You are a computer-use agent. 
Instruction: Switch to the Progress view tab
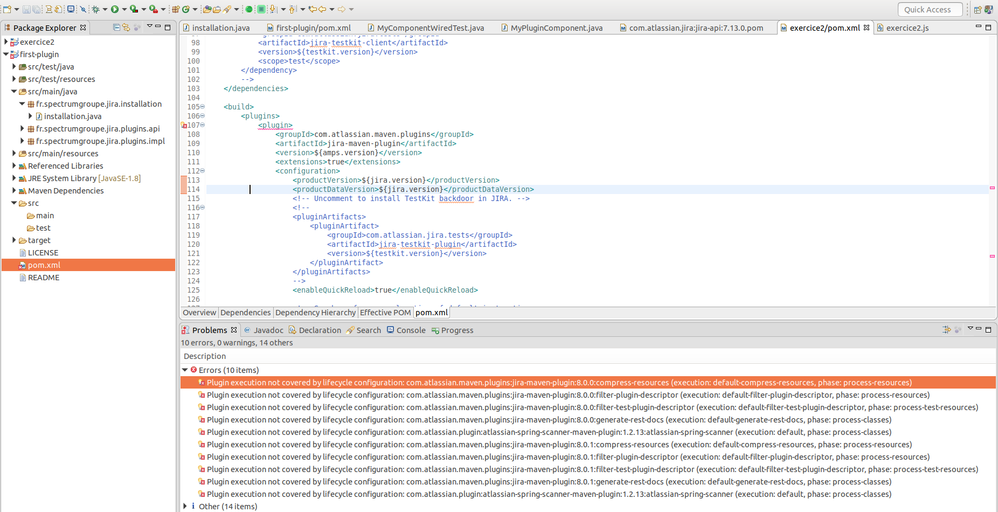453,330
